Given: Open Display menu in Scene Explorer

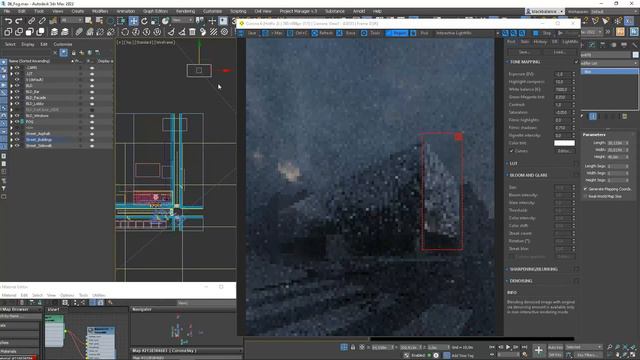Looking at the screenshot, I should [28, 44].
